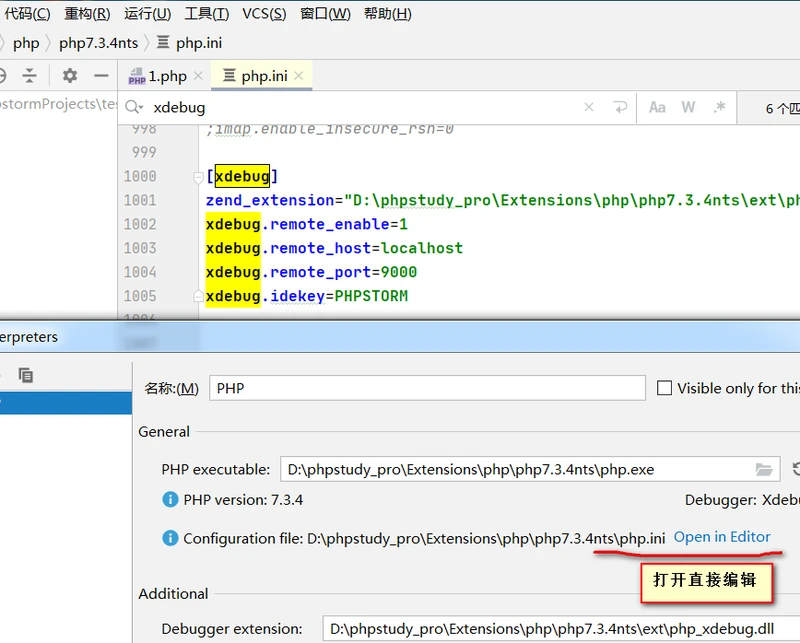800x643 pixels.
Task: Click line number 1000 in the gutter
Action: coord(140,176)
